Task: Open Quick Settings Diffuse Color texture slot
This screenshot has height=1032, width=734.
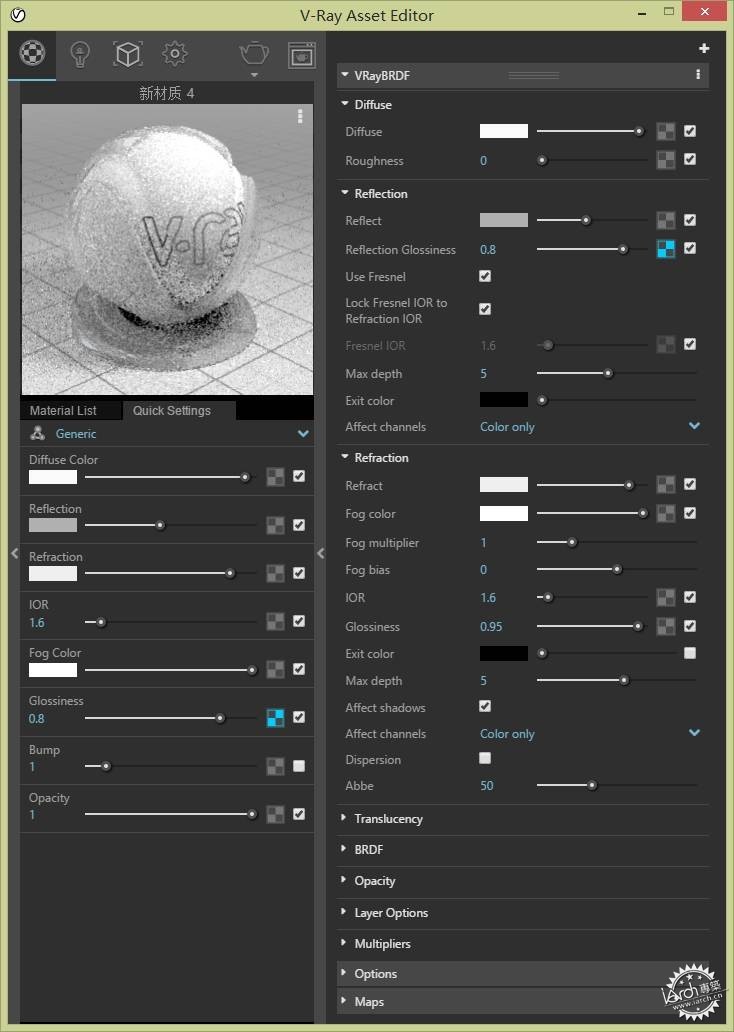Action: point(275,477)
